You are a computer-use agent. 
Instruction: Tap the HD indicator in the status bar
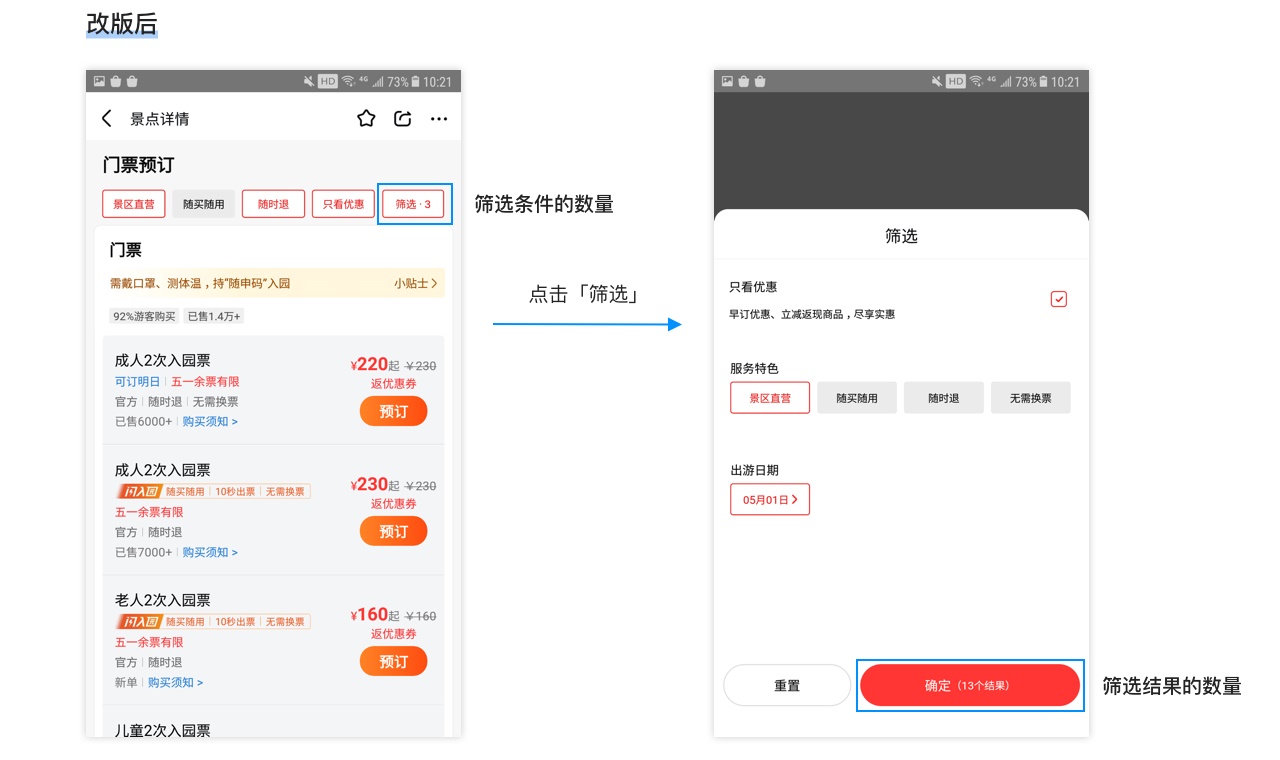pos(327,81)
